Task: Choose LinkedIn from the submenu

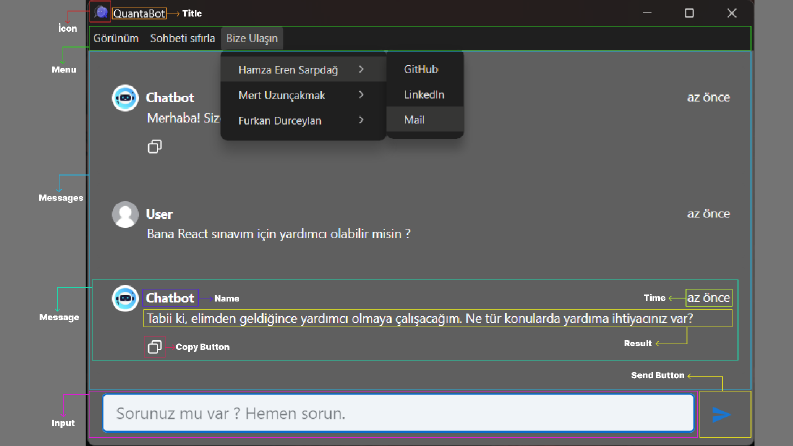Action: (425, 95)
